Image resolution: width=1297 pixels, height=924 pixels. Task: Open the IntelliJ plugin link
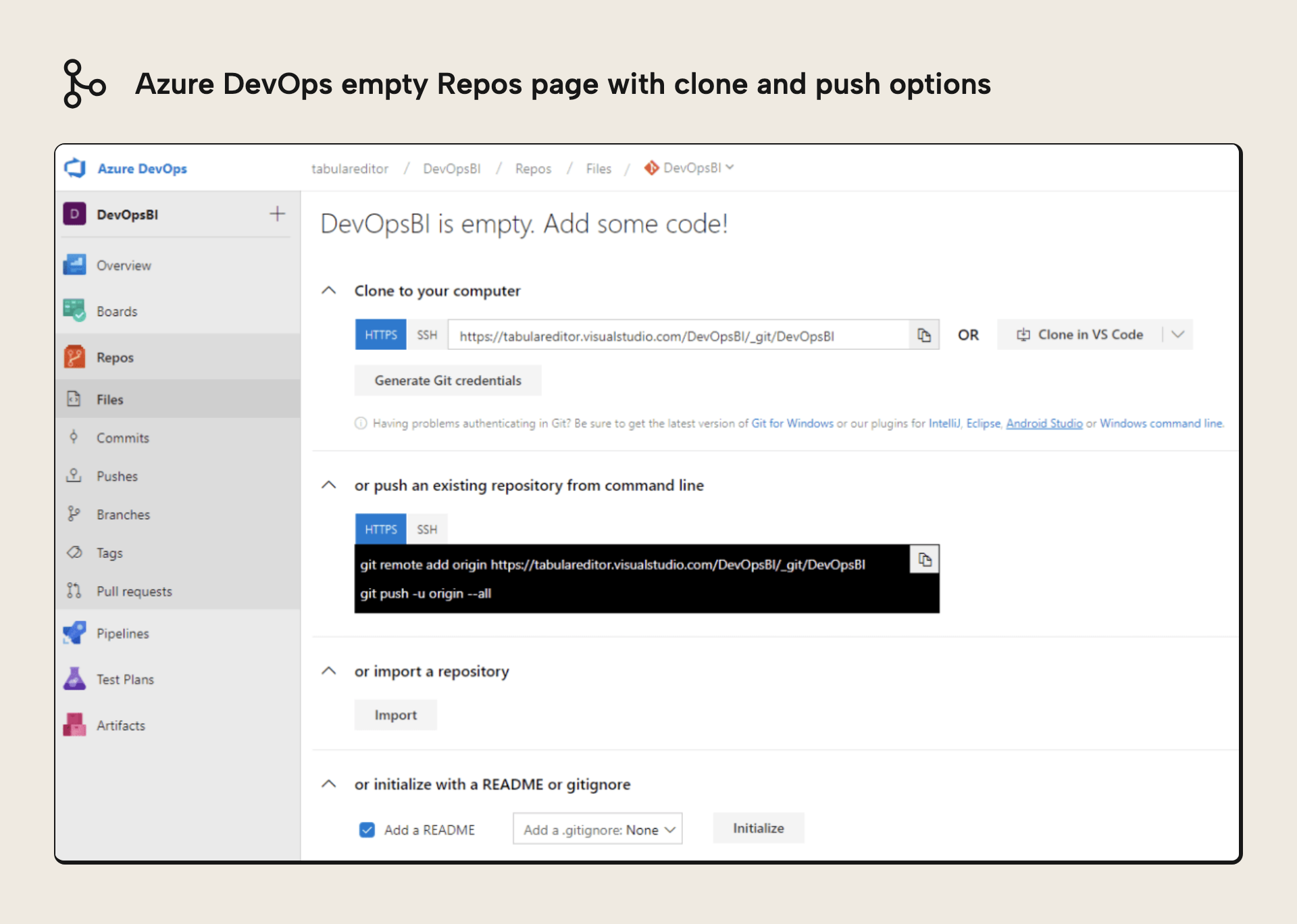[x=944, y=423]
